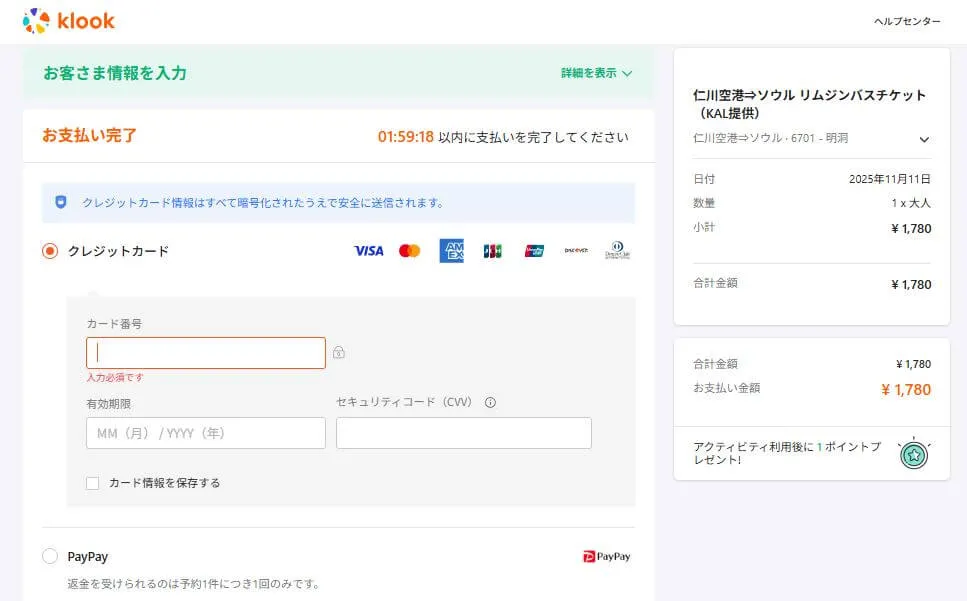This screenshot has width=967, height=601.
Task: Click the PayPay logo
Action: [605, 556]
